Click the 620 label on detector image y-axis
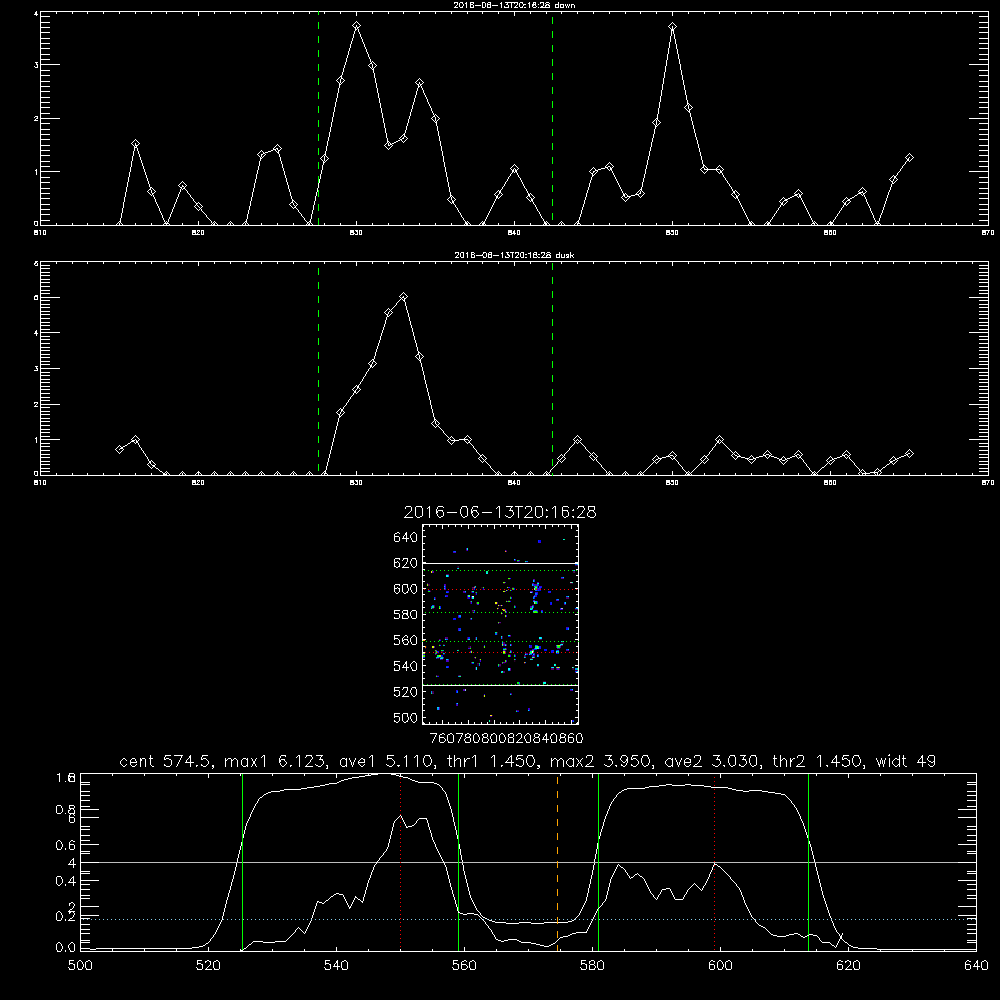 406,563
